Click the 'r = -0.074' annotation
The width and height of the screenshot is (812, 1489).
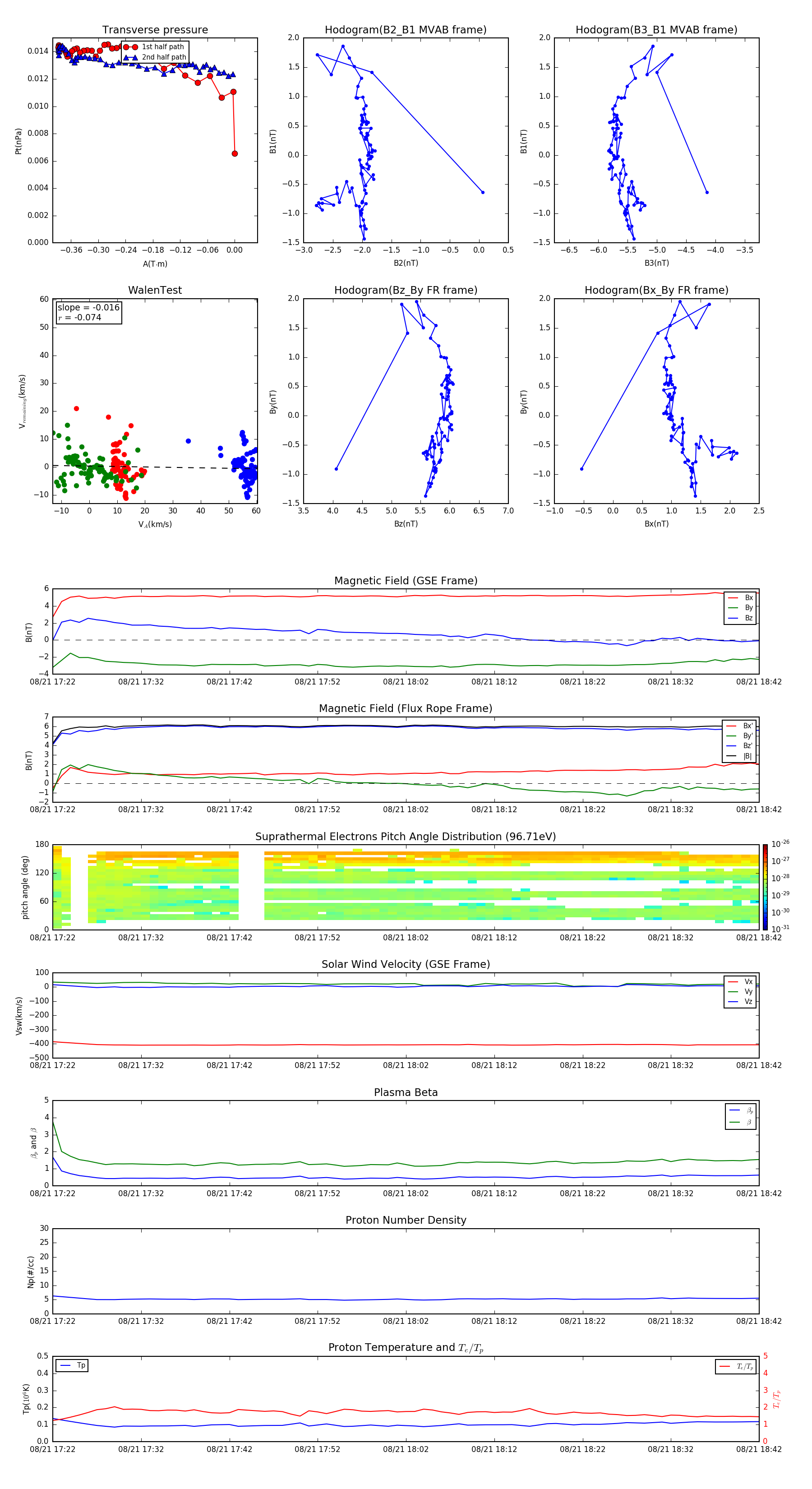80,317
